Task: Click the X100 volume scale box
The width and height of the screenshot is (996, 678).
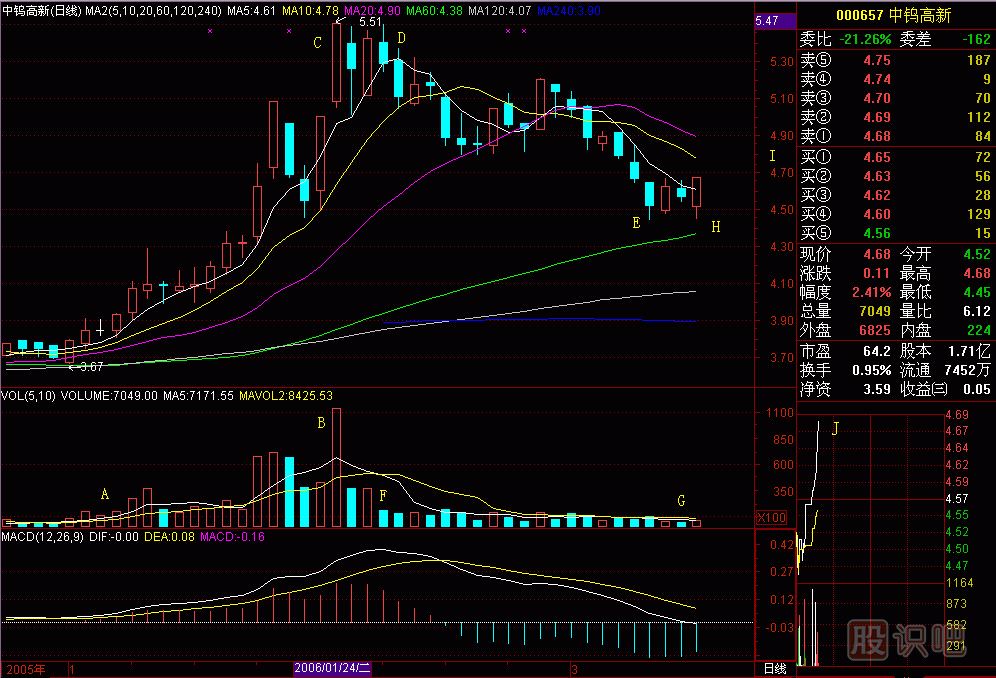Action: tap(772, 518)
